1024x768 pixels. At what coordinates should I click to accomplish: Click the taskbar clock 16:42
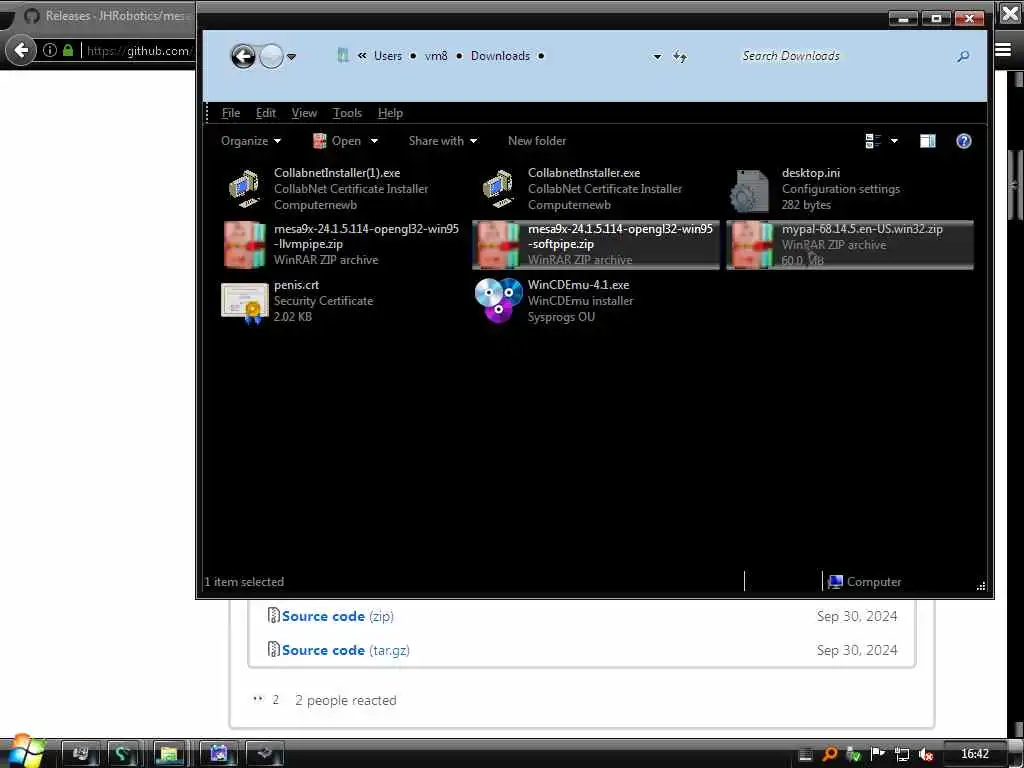coord(974,754)
